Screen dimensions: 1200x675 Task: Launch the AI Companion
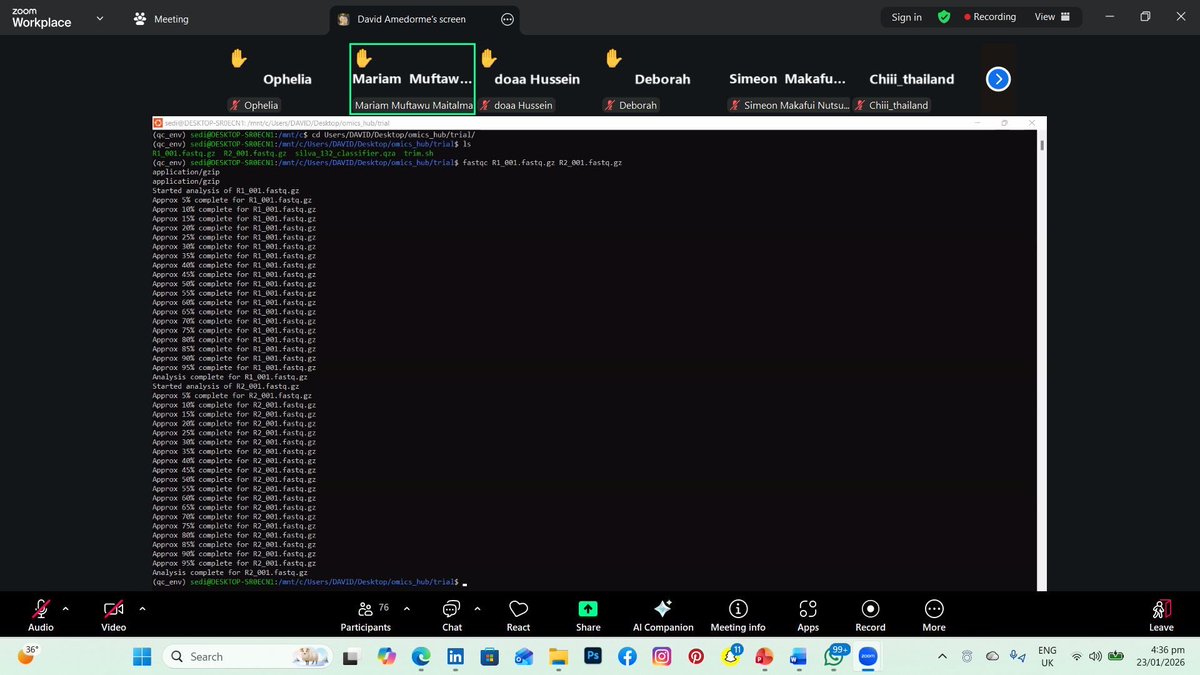(662, 615)
